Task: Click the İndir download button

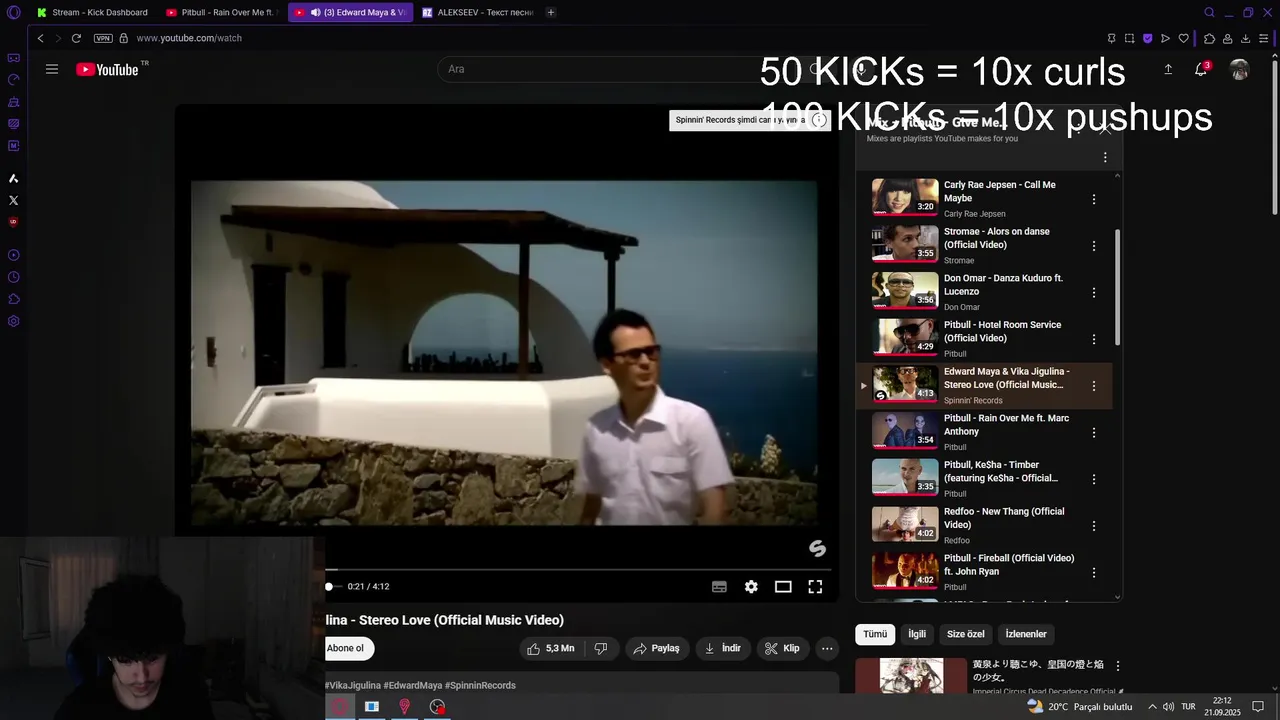Action: (x=723, y=648)
